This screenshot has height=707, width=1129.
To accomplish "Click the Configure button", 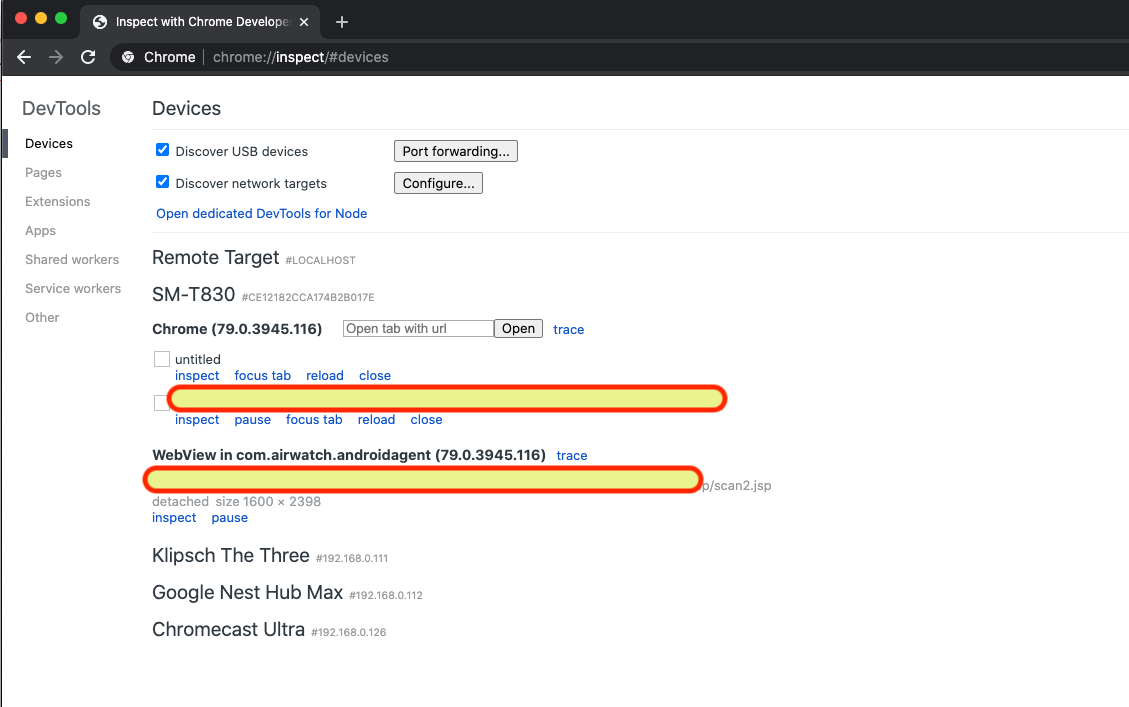I will point(438,183).
